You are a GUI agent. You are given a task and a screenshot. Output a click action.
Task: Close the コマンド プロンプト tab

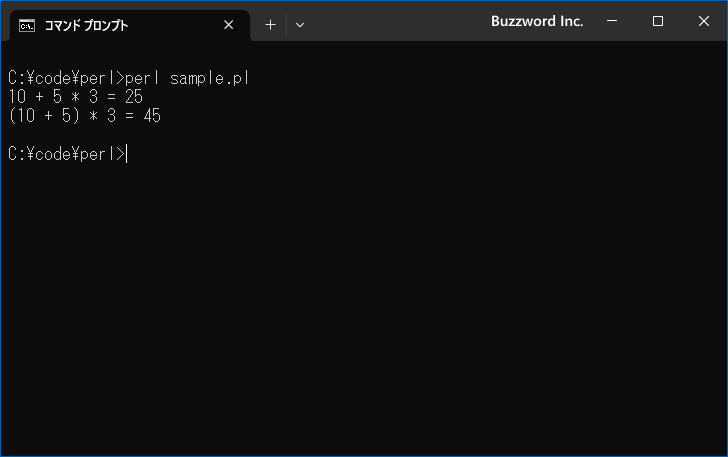pyautogui.click(x=228, y=25)
